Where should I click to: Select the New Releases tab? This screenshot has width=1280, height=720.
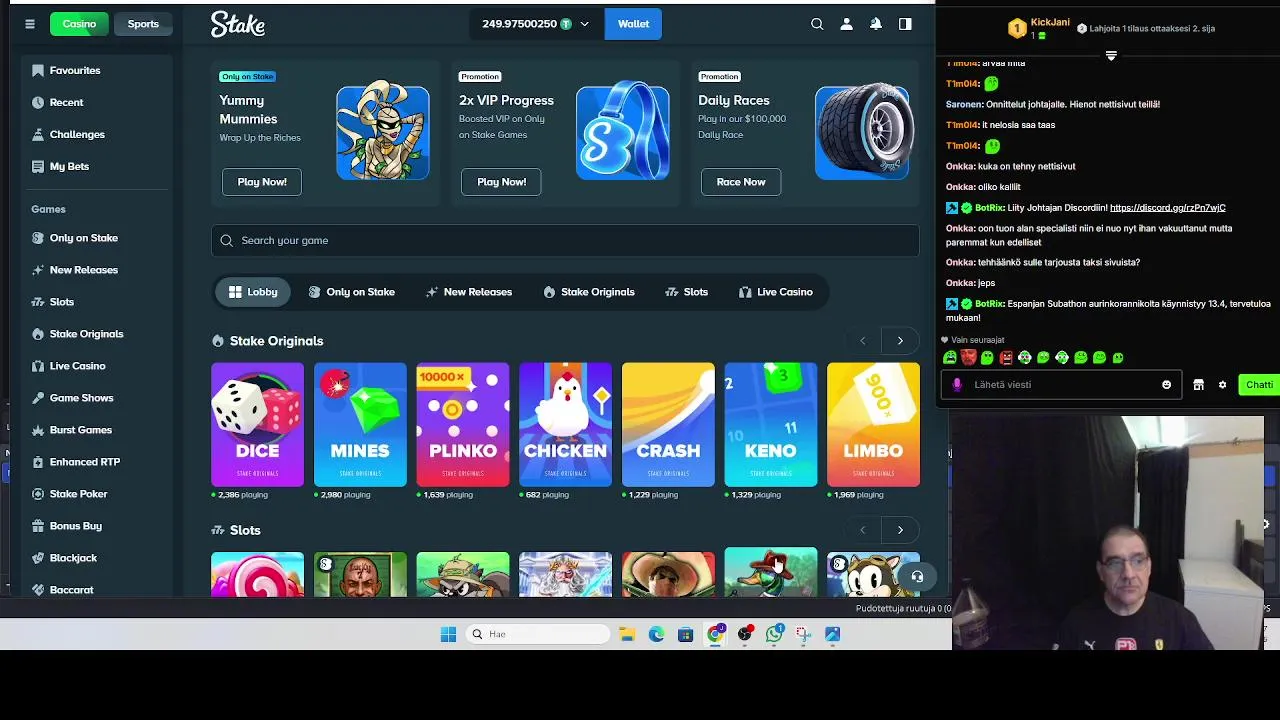click(x=469, y=292)
